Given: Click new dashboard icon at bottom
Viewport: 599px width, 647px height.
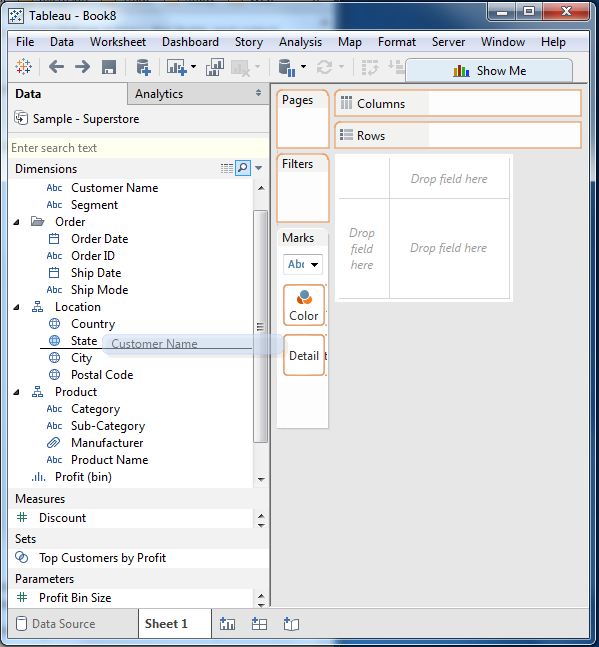Looking at the screenshot, I should (259, 623).
